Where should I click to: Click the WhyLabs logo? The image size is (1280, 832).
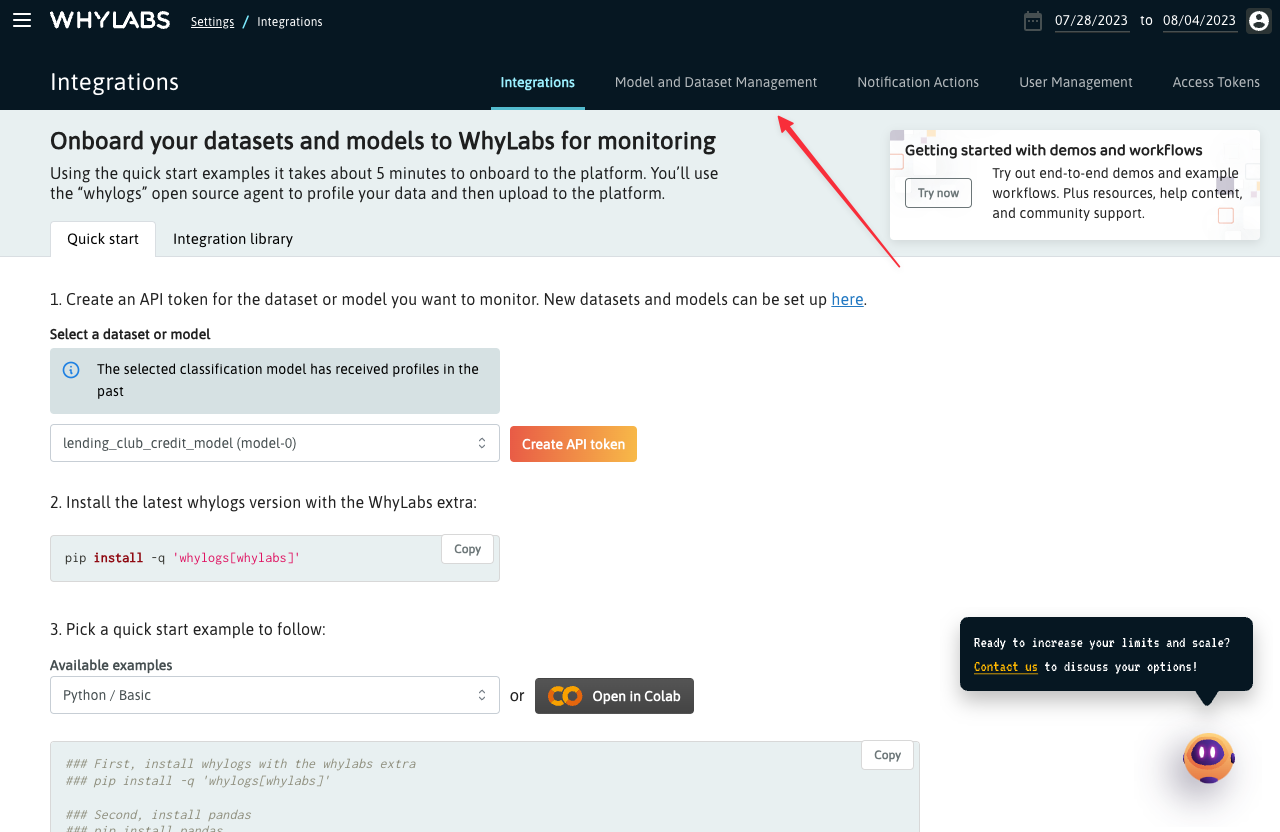pos(110,20)
